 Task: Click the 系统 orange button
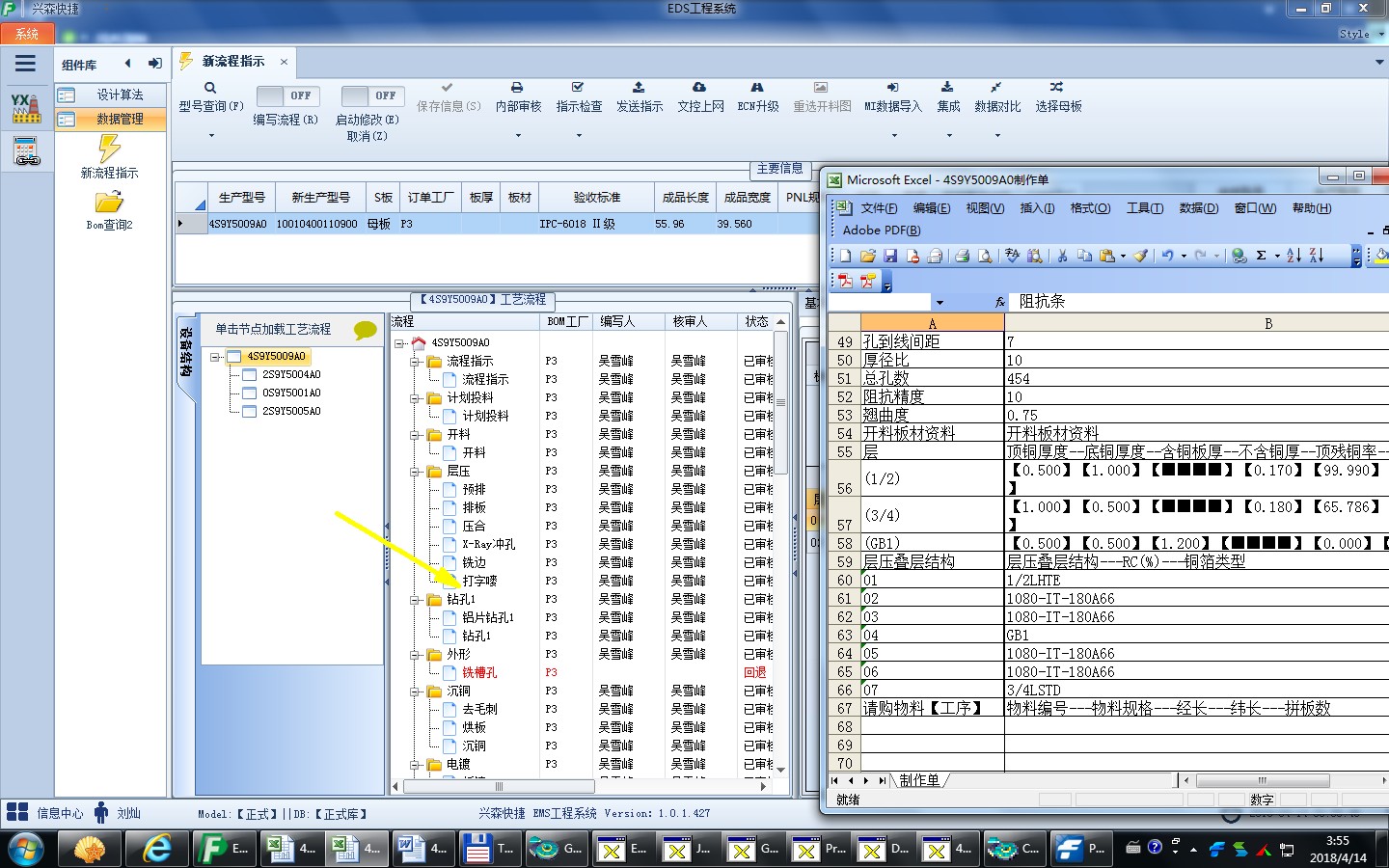coord(27,34)
